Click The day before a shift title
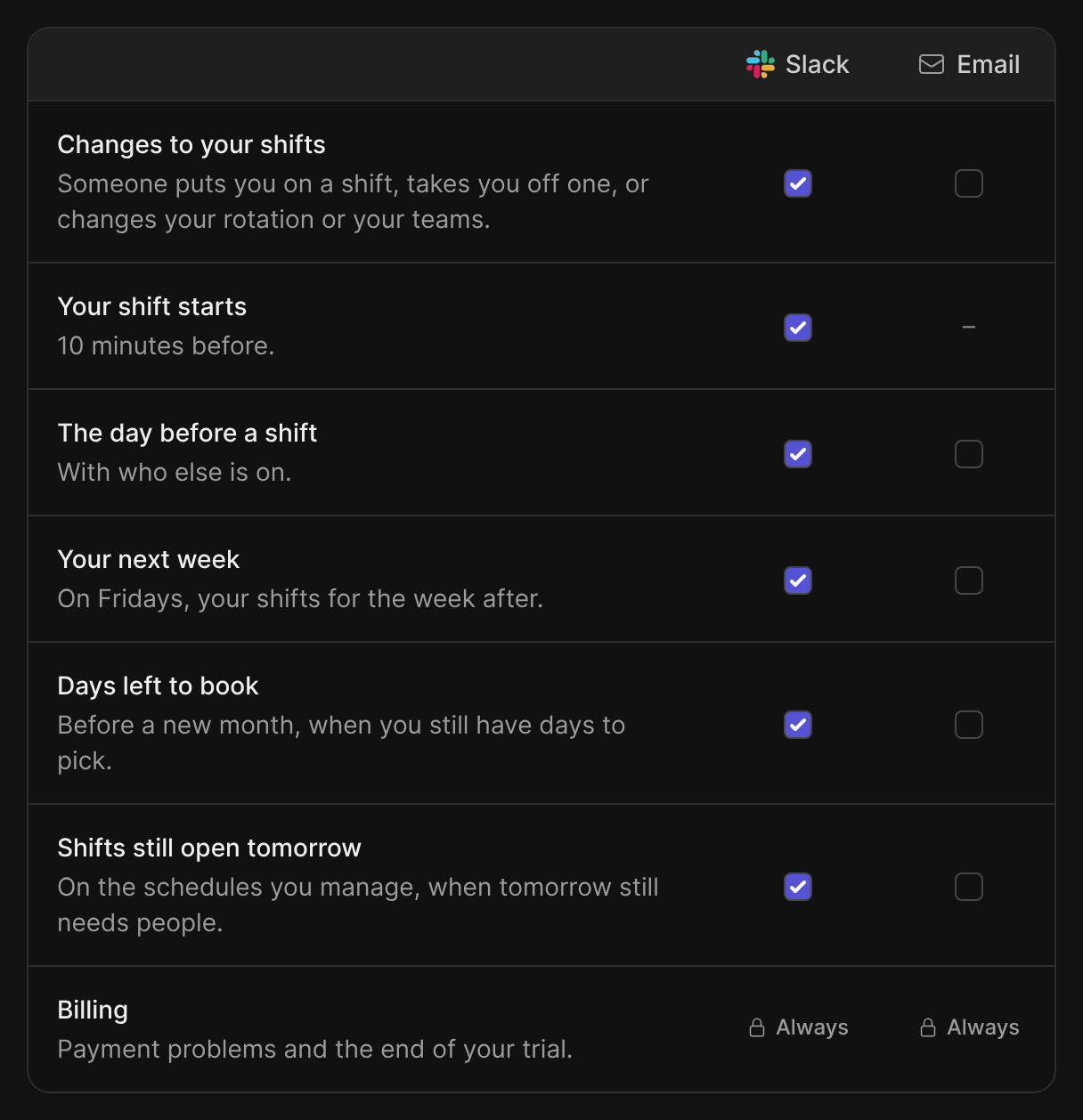Image resolution: width=1083 pixels, height=1120 pixels. coord(187,433)
